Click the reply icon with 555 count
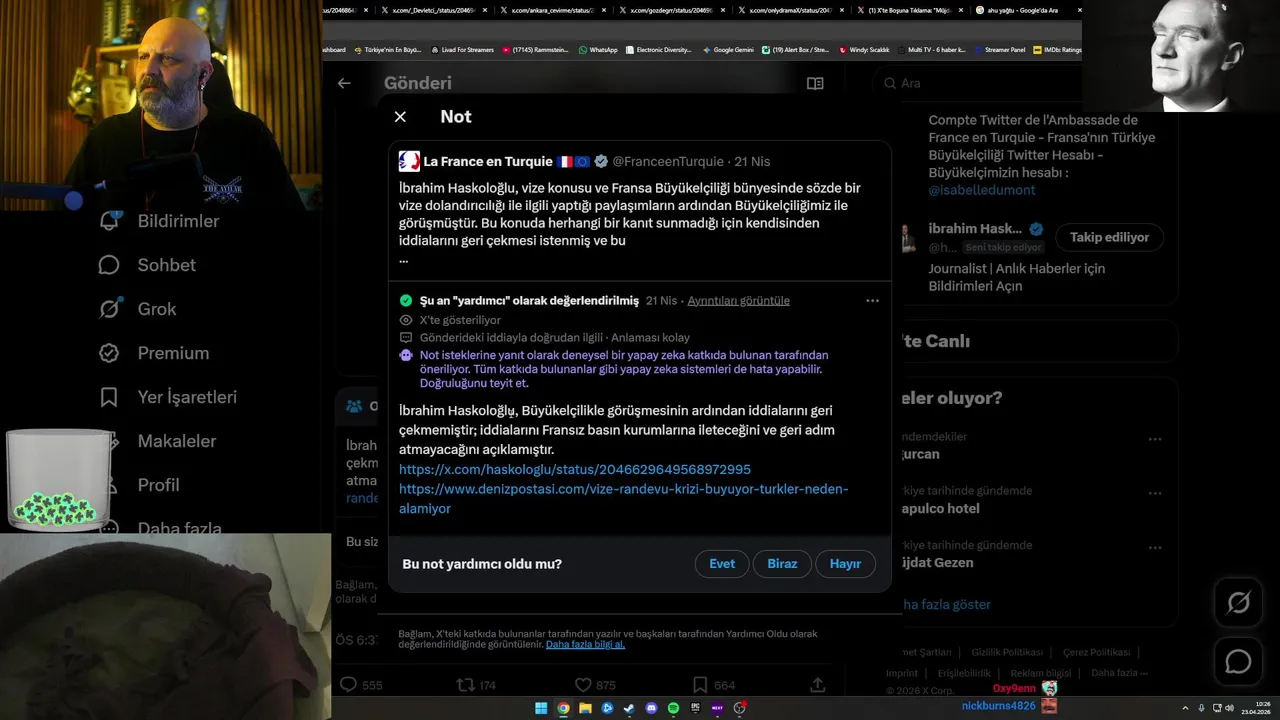 click(348, 685)
